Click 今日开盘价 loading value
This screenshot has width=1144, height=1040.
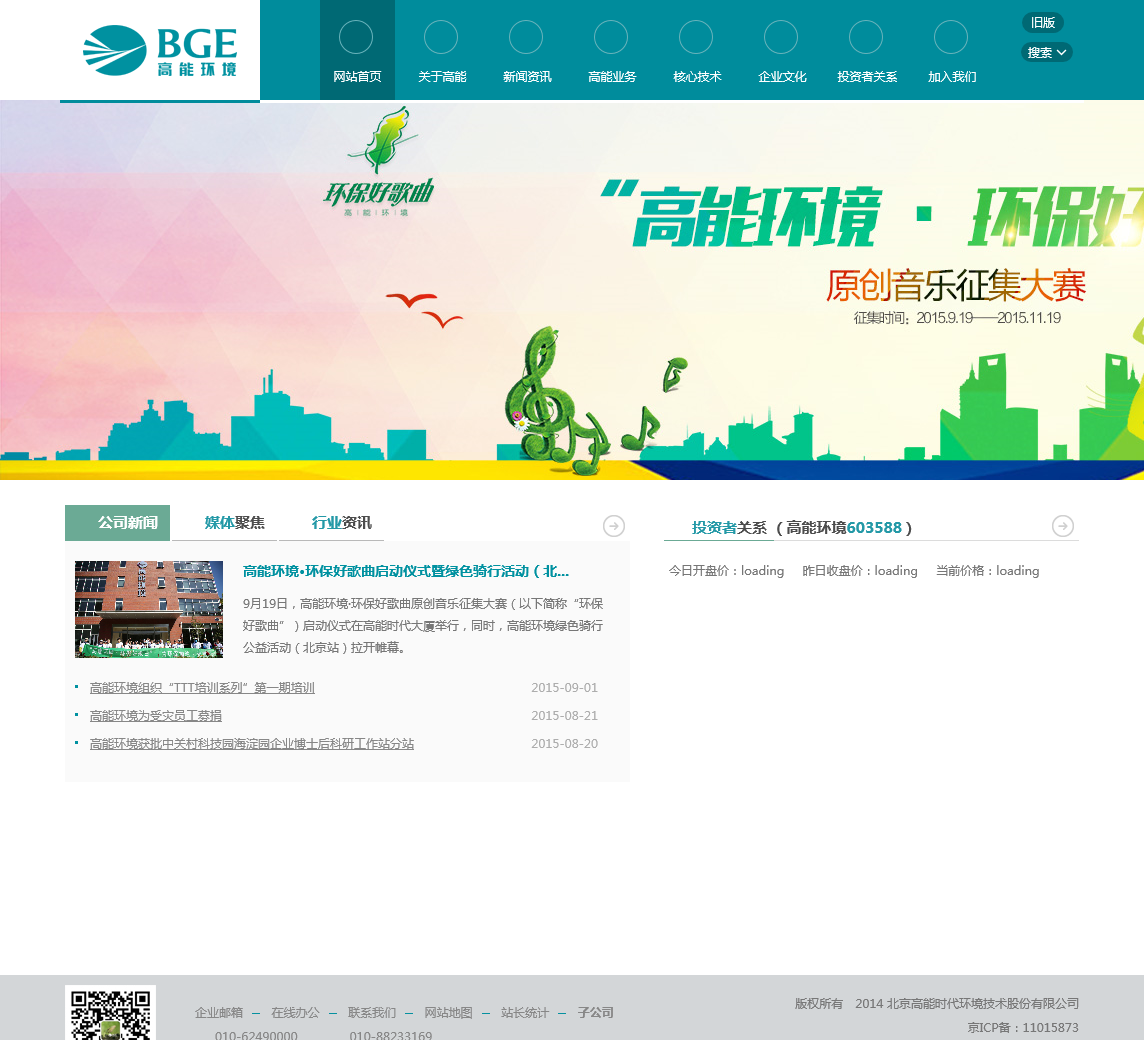(x=762, y=571)
